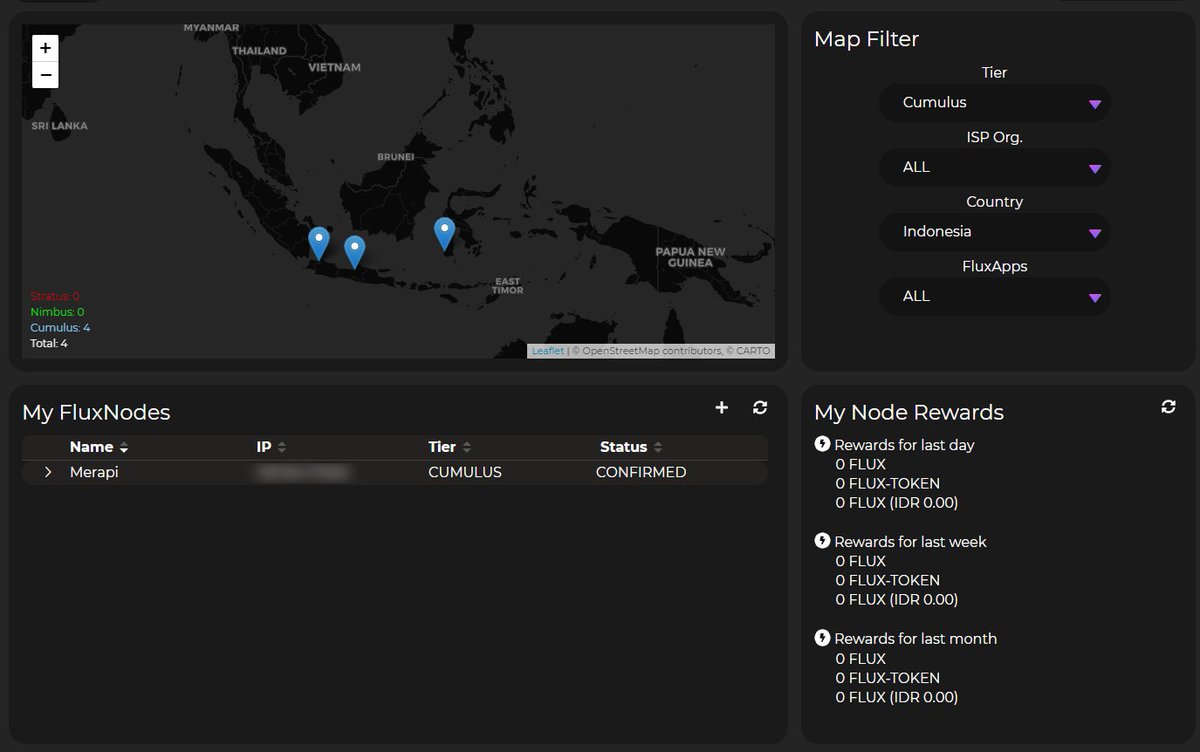The height and width of the screenshot is (752, 1200).
Task: Click lightning icon beside Rewards for last day
Action: 822,444
